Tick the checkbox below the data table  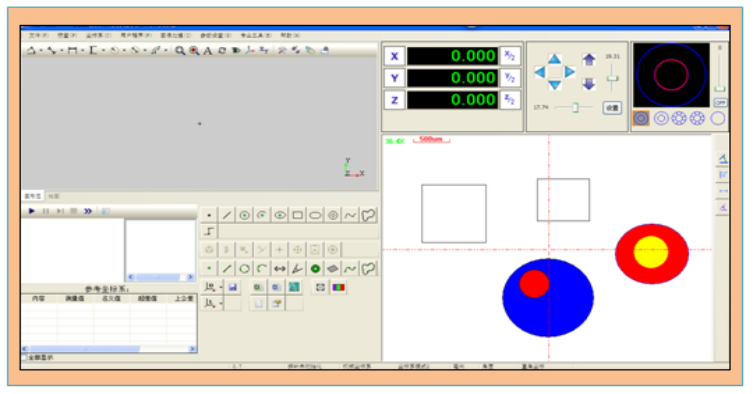tap(24, 357)
